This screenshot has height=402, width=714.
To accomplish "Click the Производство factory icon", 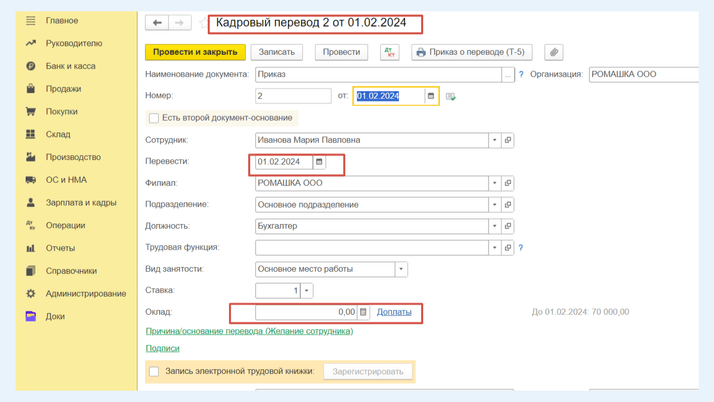I will (31, 157).
